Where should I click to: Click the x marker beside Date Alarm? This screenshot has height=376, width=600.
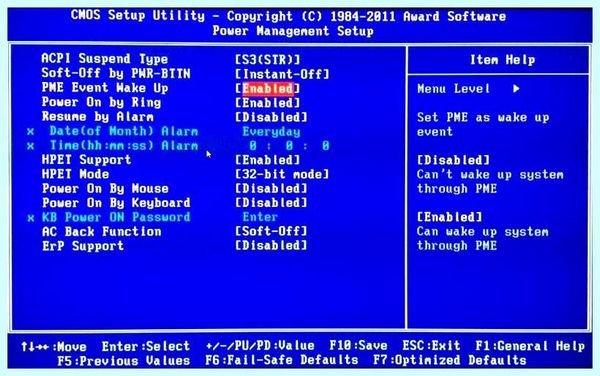coord(31,132)
